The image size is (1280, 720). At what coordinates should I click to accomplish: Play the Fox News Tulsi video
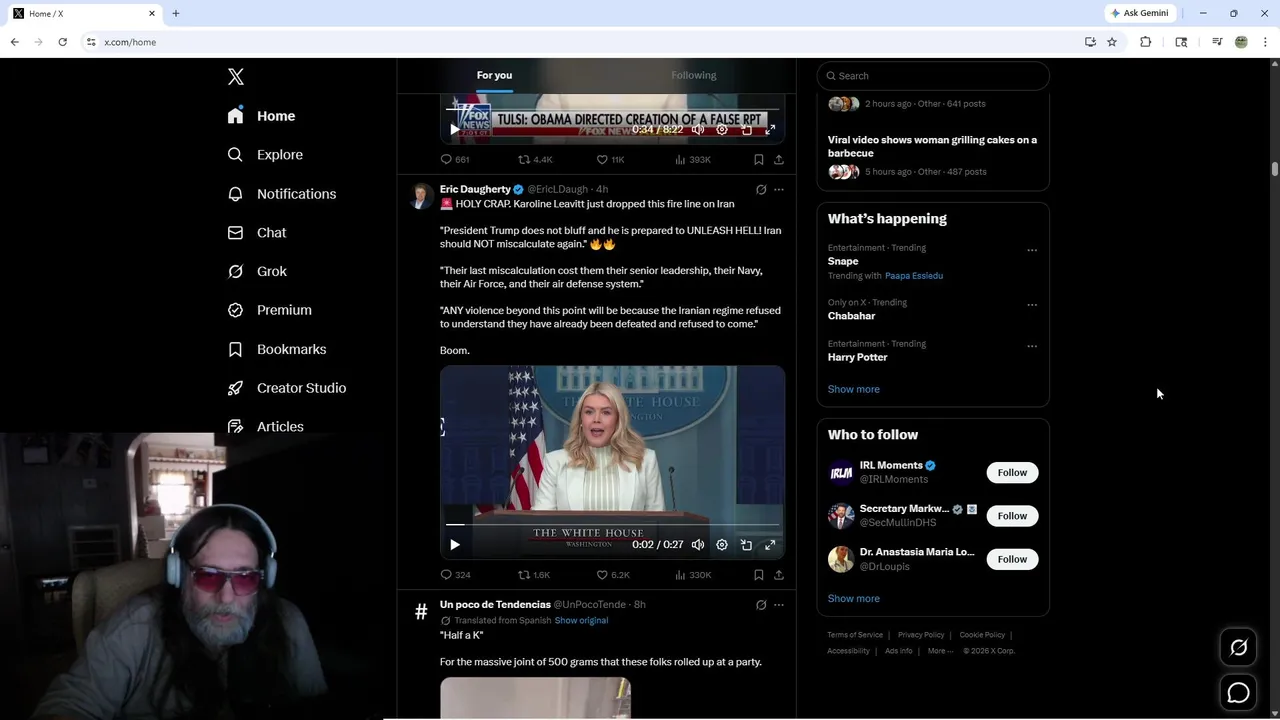pyautogui.click(x=454, y=129)
